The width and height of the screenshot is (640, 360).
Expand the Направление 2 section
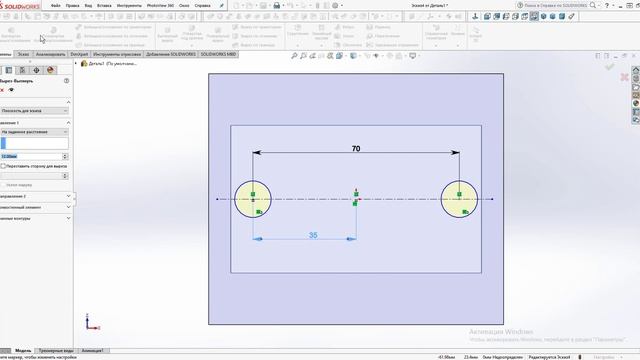[x=68, y=196]
